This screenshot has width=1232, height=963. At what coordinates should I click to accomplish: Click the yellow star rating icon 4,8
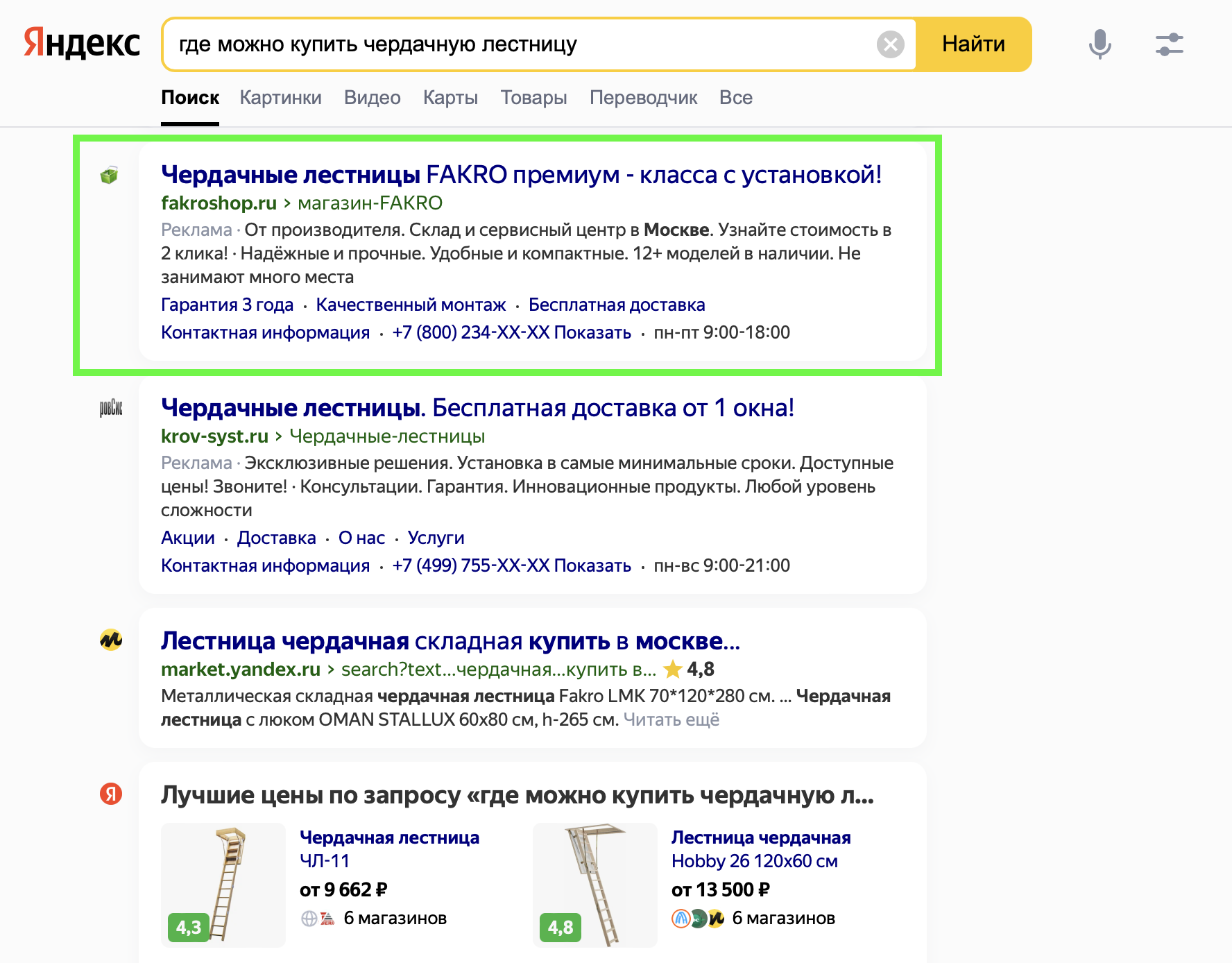[671, 669]
